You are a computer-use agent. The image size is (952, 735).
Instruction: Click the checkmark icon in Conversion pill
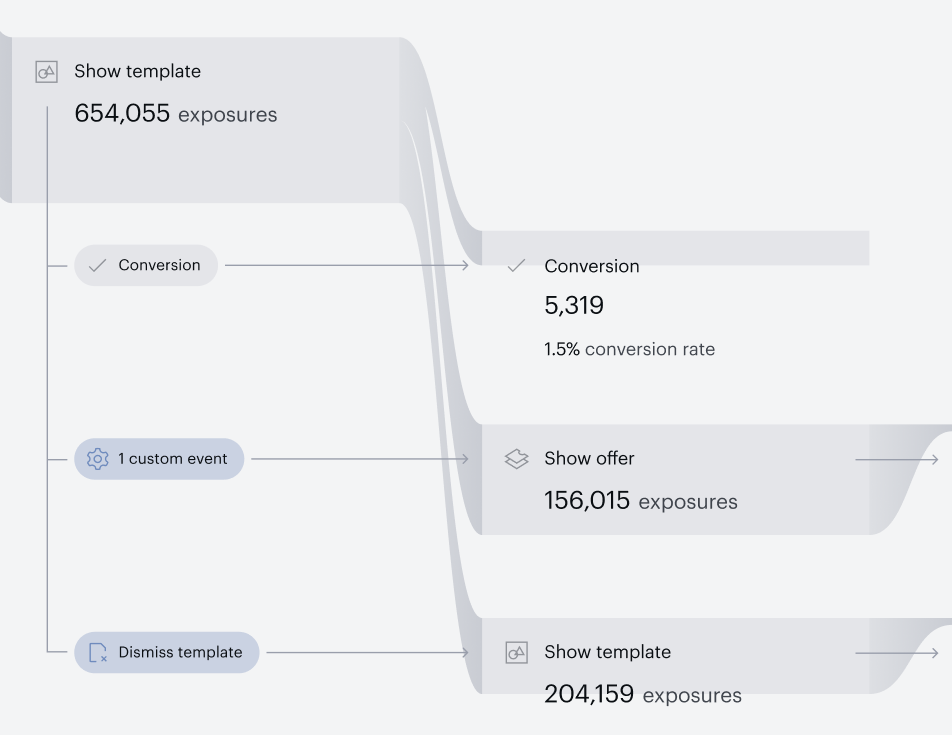97,265
